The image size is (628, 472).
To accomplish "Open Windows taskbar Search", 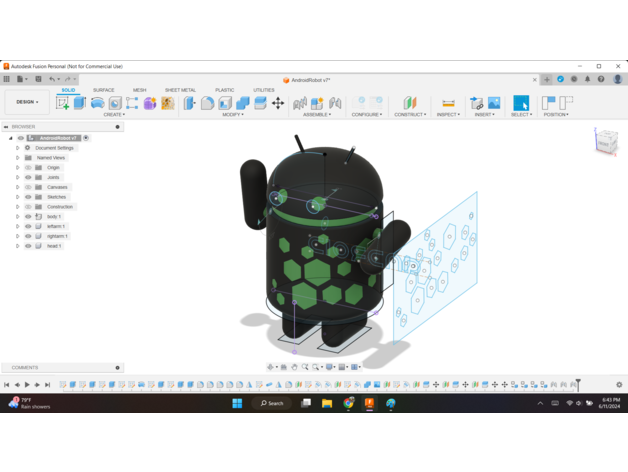I will tap(270, 403).
